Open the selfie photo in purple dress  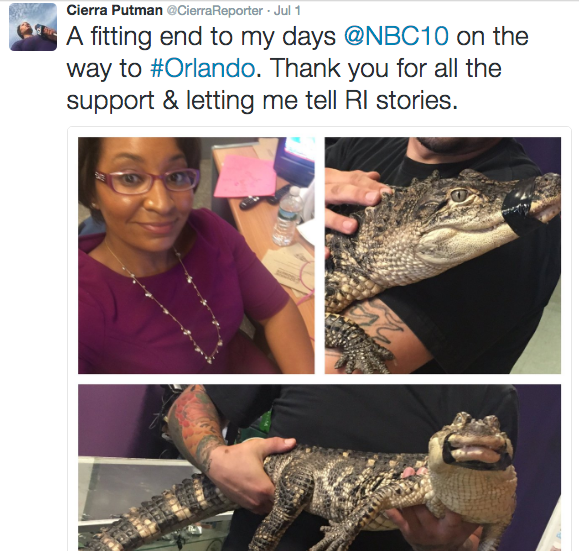pyautogui.click(x=196, y=255)
